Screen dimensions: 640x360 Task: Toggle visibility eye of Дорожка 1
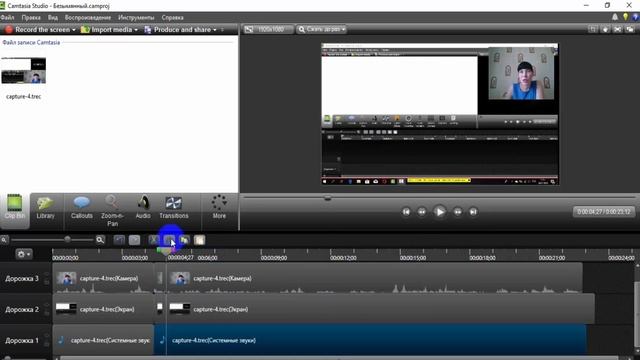[x=47, y=336]
